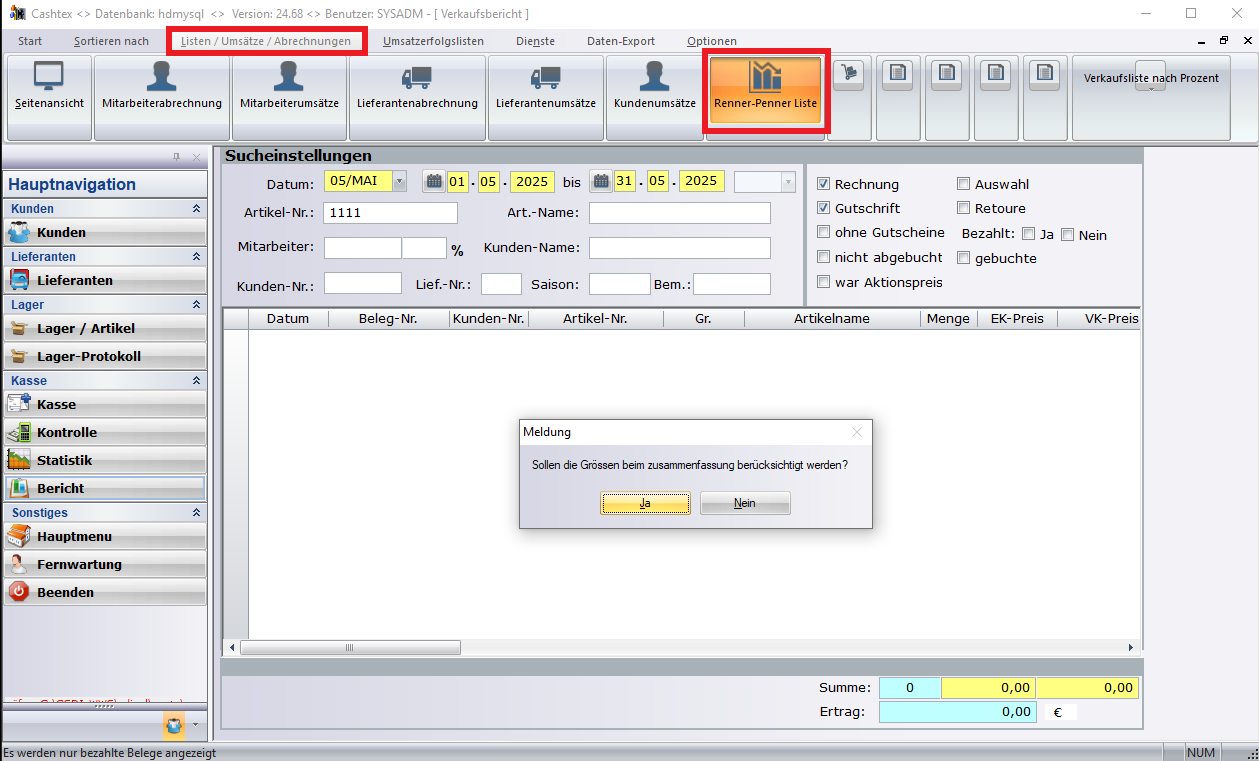Enable the Retoure checkbox
The width and height of the screenshot is (1259, 761).
pos(963,208)
